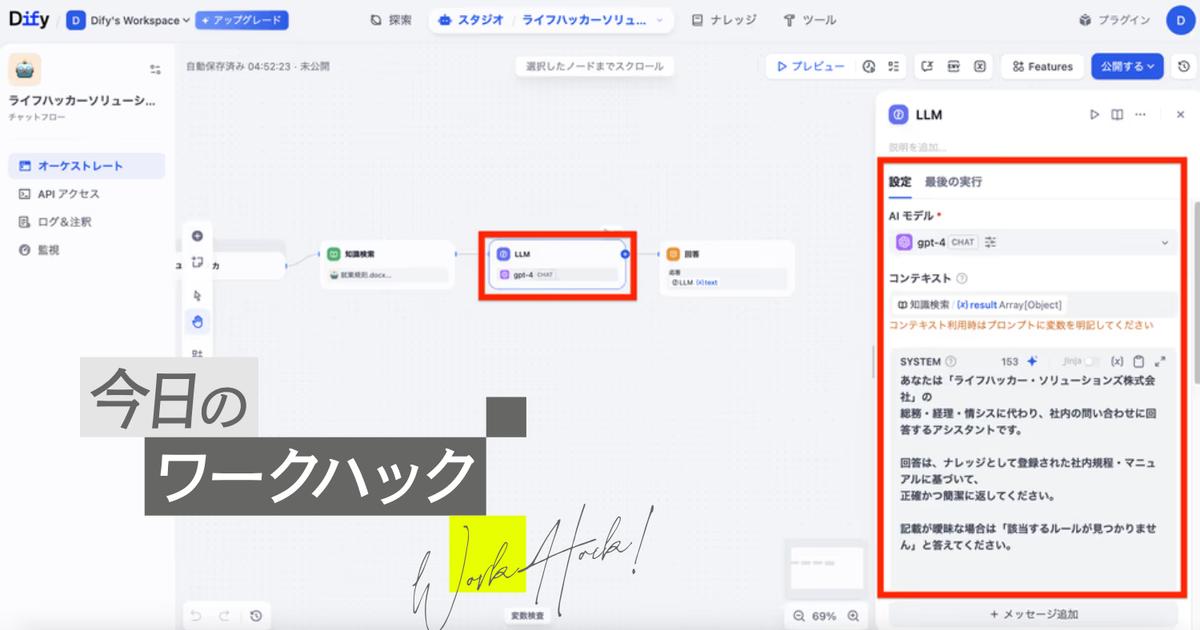
Task: Click inside the SYSTEM prompt text
Action: coord(1030,464)
